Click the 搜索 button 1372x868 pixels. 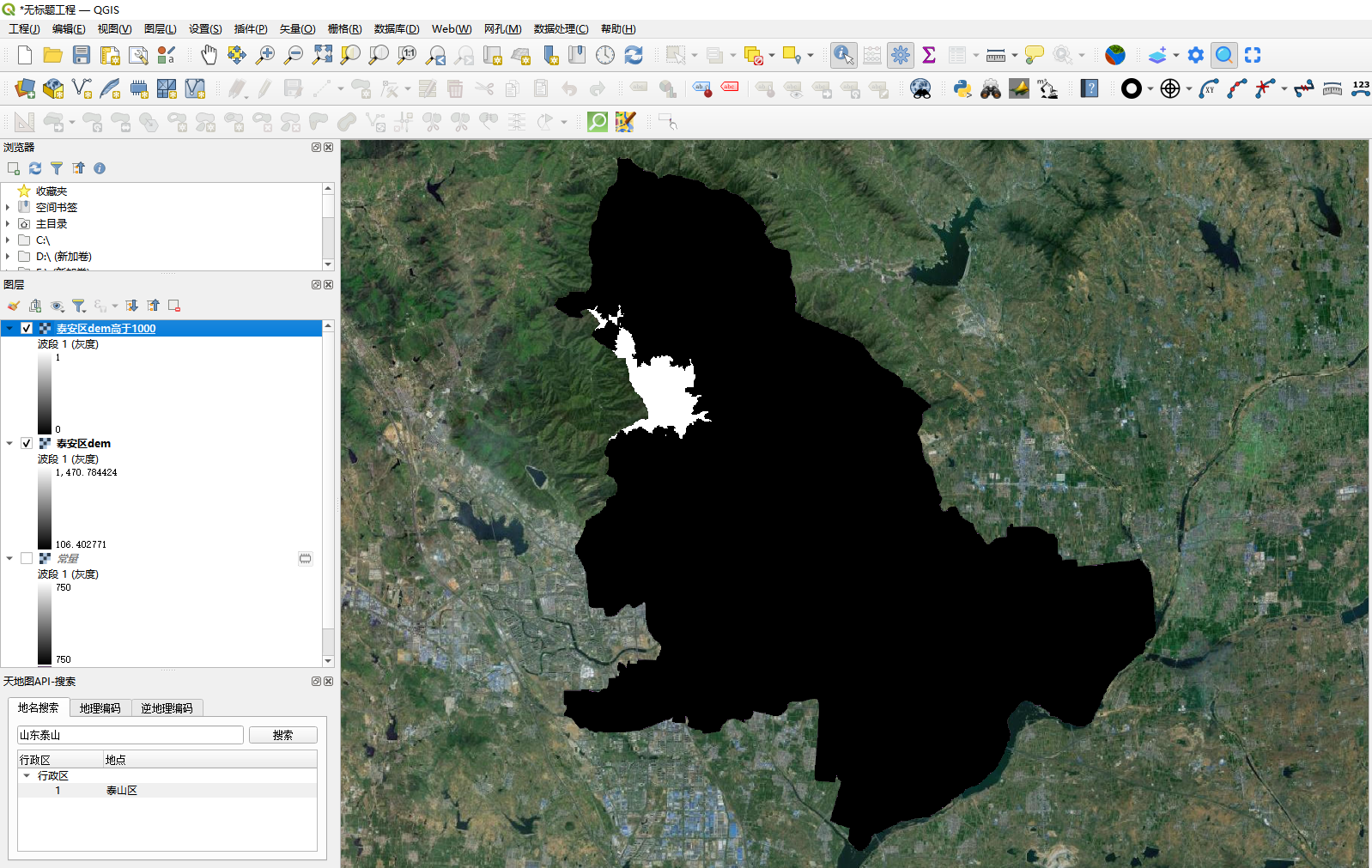coord(283,735)
